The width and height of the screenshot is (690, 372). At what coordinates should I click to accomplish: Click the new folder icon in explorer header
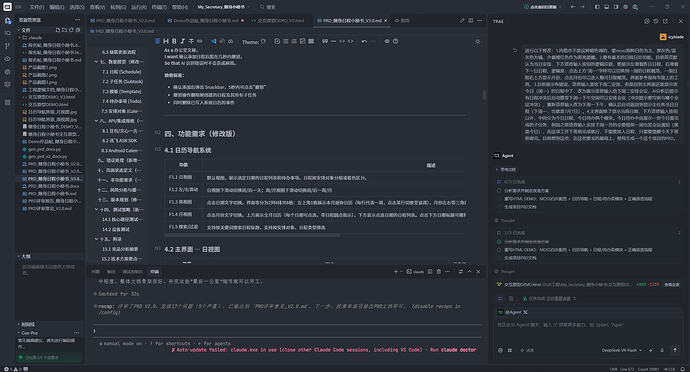coord(64,30)
